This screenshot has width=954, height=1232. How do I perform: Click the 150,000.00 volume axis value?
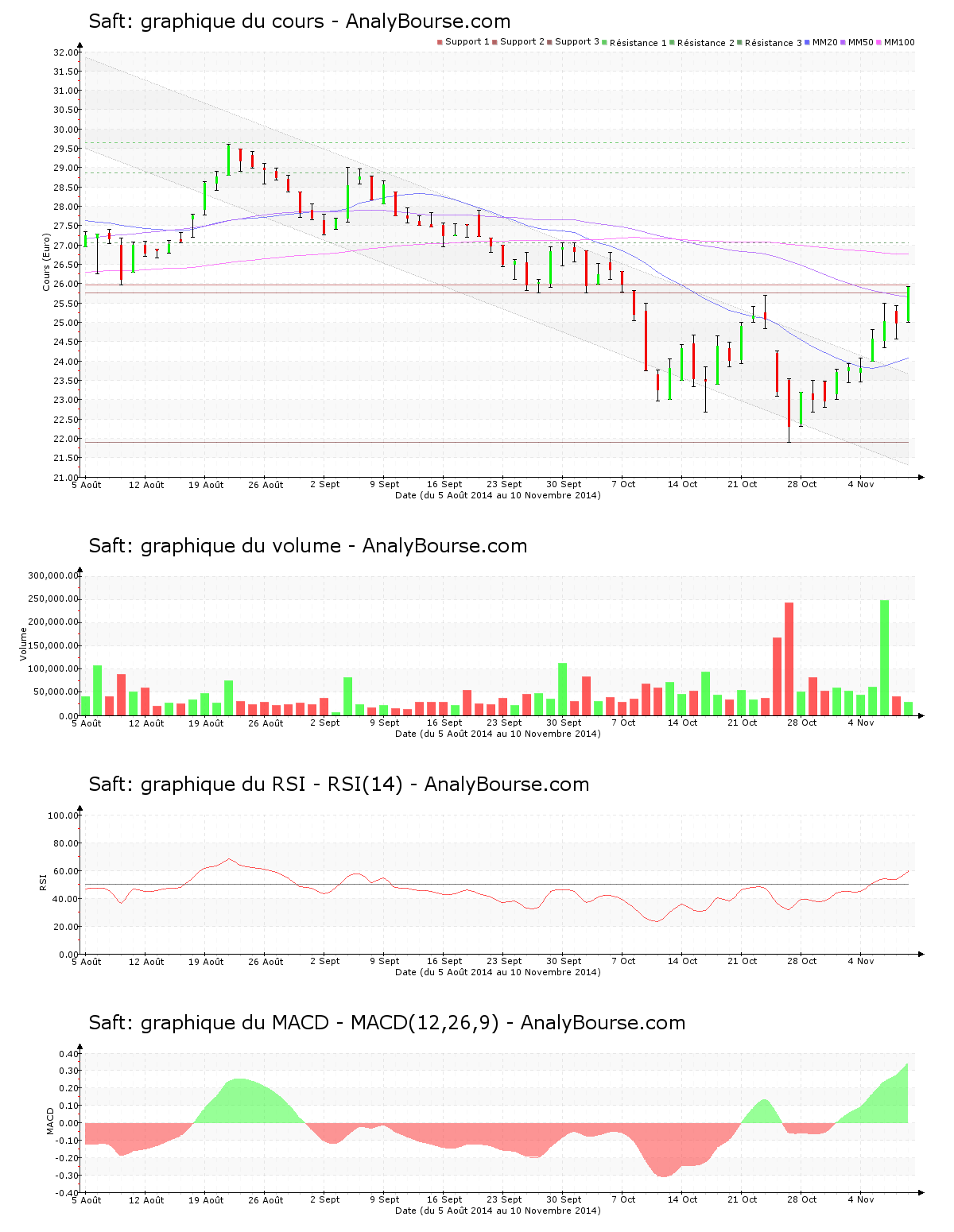(x=53, y=646)
